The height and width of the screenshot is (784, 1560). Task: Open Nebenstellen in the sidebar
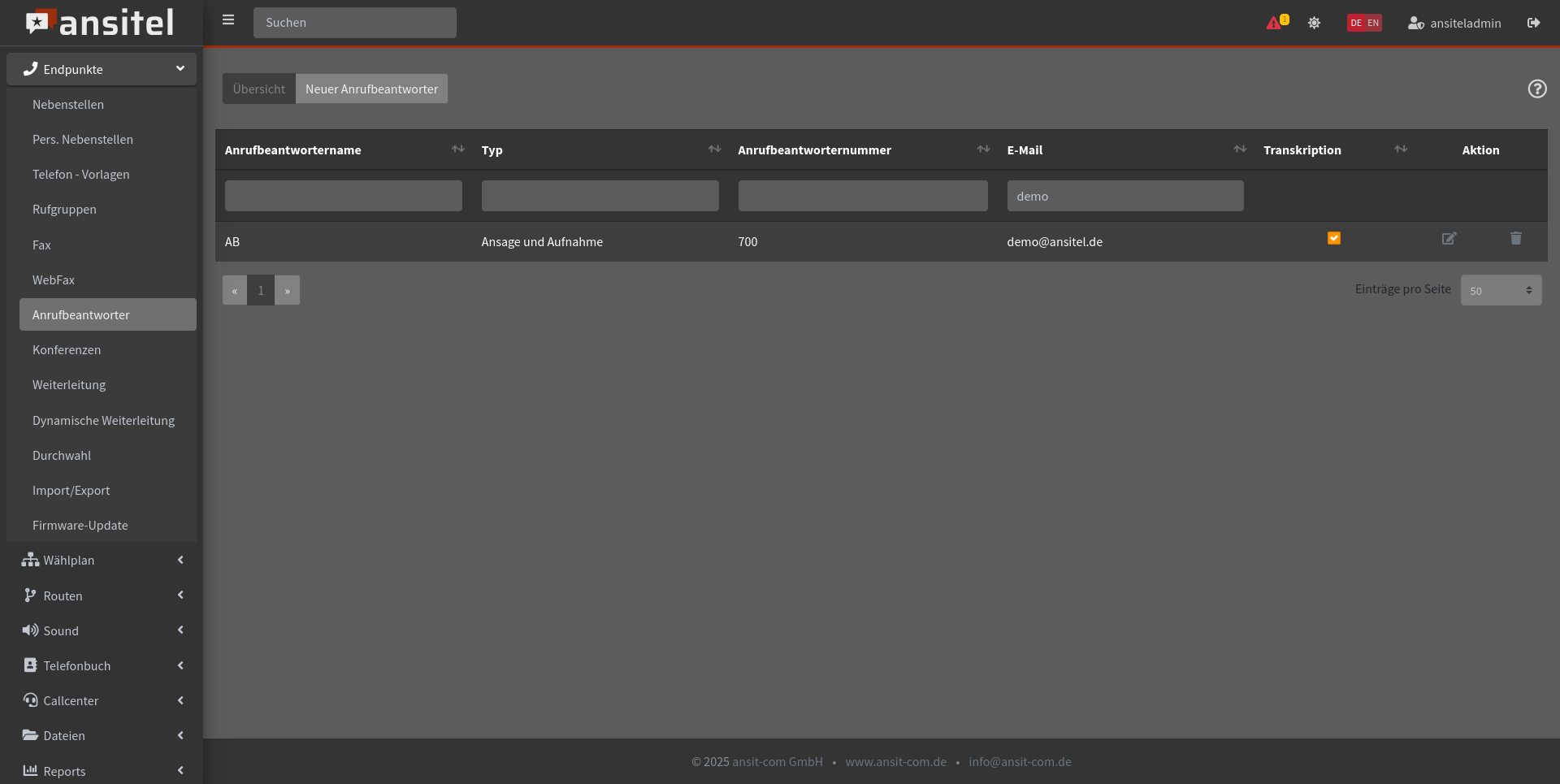point(68,105)
